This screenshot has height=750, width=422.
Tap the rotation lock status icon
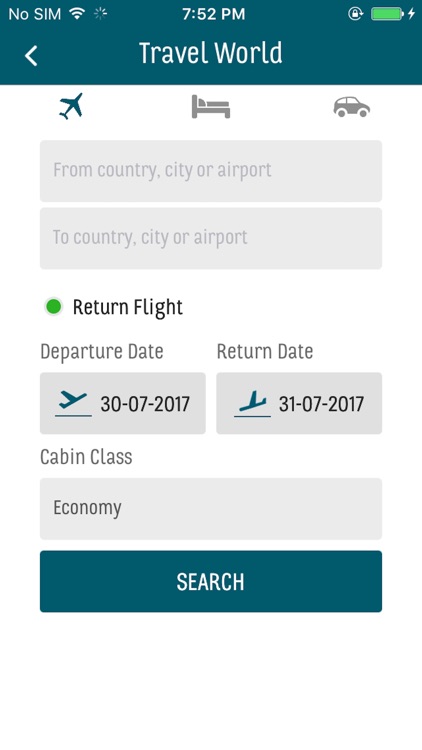[355, 14]
